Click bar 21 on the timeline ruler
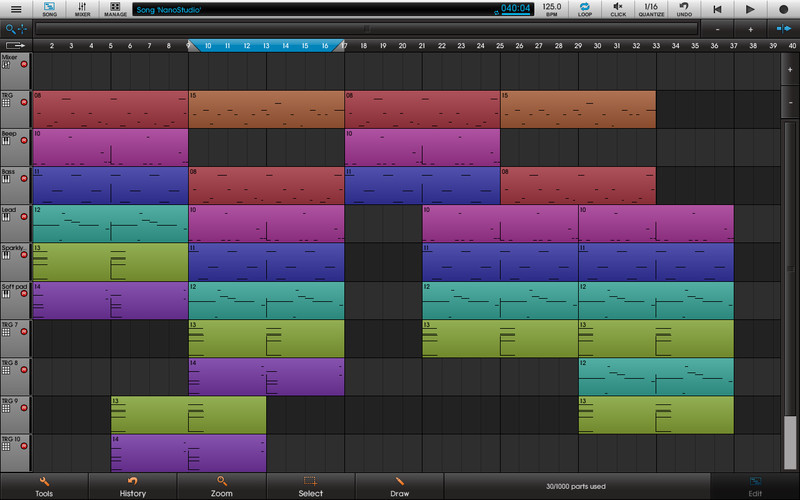The height and width of the screenshot is (500, 800). (x=422, y=46)
